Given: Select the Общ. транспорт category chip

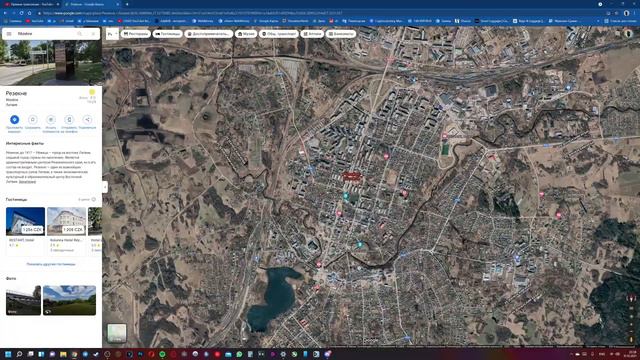Looking at the screenshot, I should coord(279,34).
